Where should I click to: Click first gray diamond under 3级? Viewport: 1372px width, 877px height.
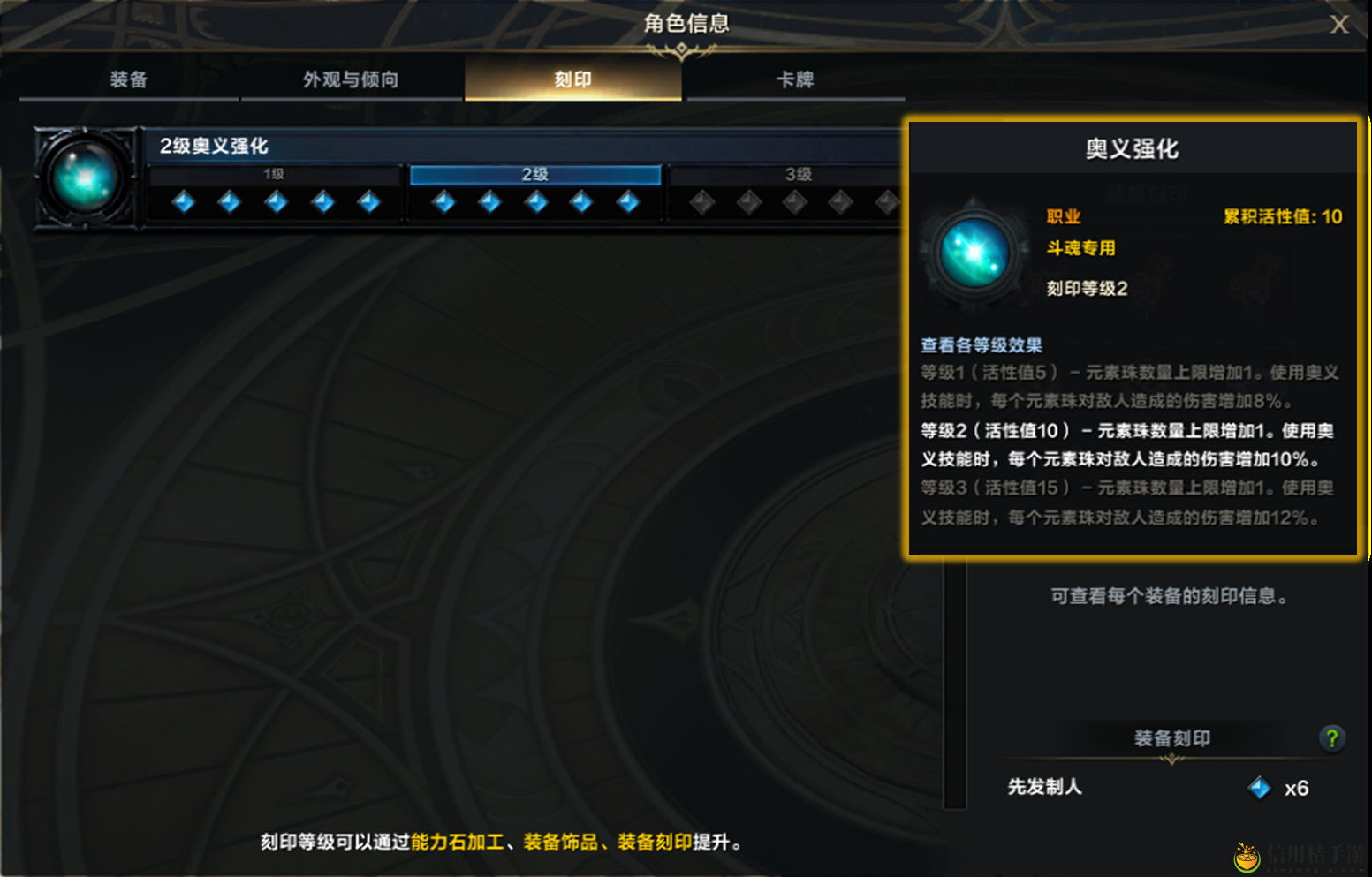click(702, 203)
